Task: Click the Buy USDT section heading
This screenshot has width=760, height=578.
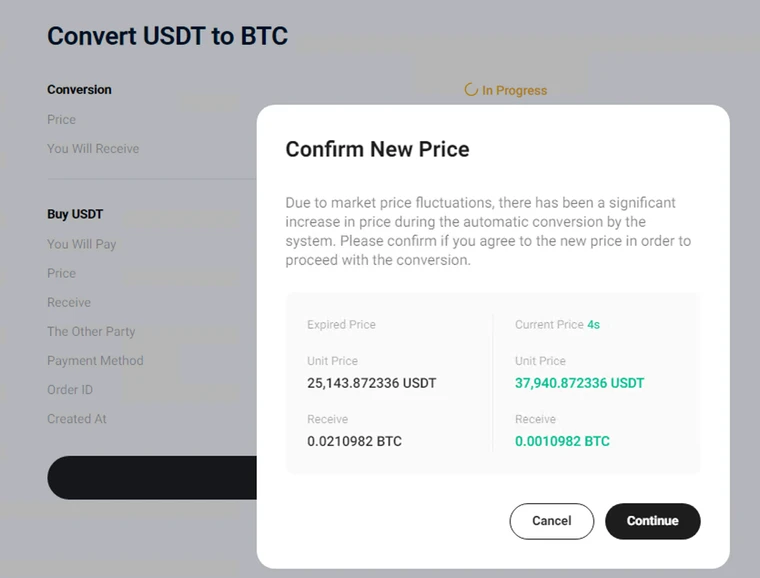Action: (x=75, y=214)
